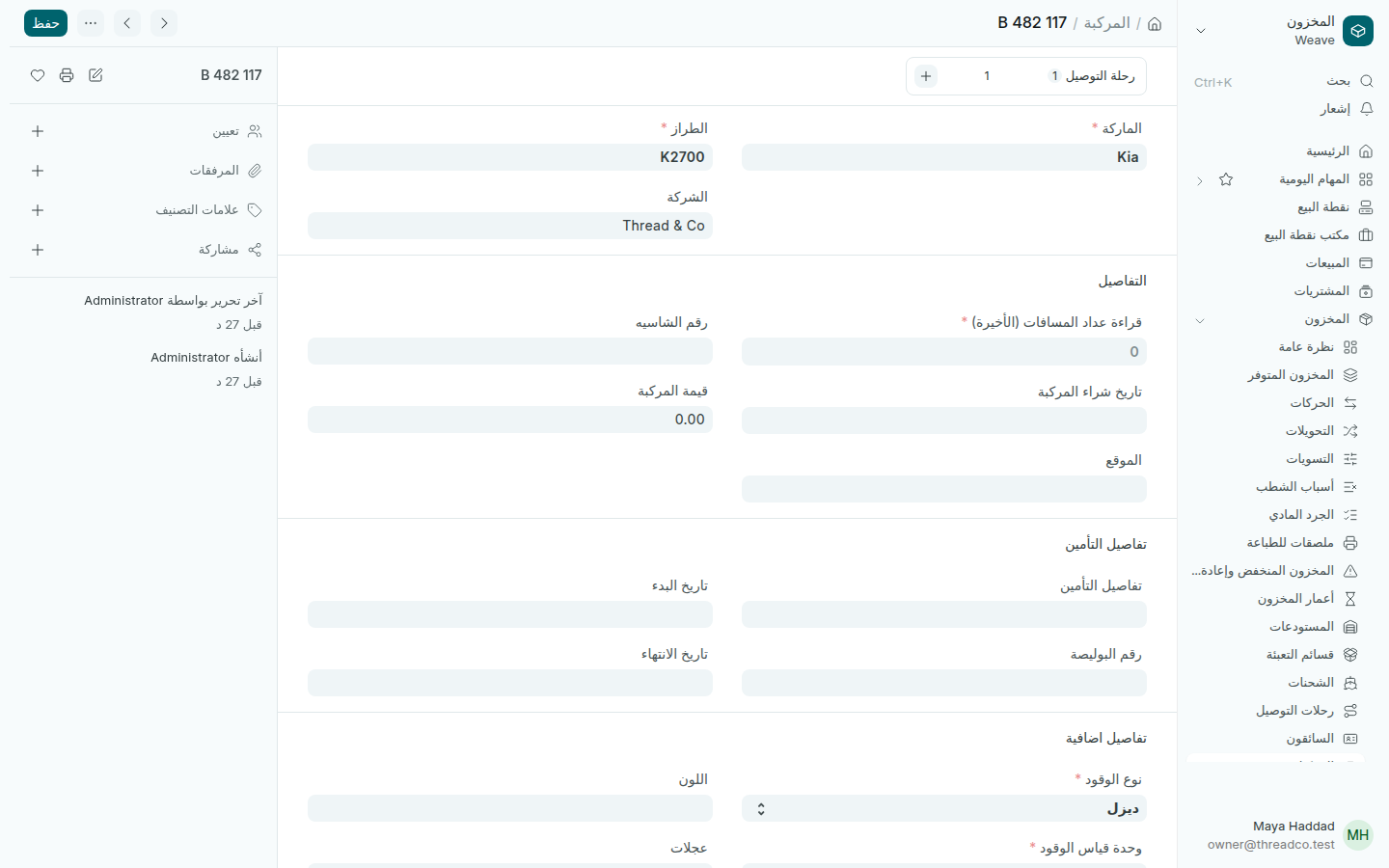Click the تاريخ شراء المركبة date field
This screenshot has height=868, width=1389.
pyautogui.click(x=944, y=420)
